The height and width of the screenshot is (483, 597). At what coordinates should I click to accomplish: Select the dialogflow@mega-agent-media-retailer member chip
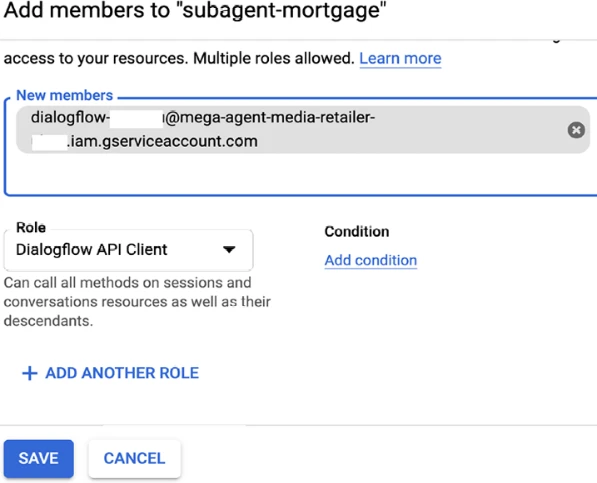[x=297, y=129]
